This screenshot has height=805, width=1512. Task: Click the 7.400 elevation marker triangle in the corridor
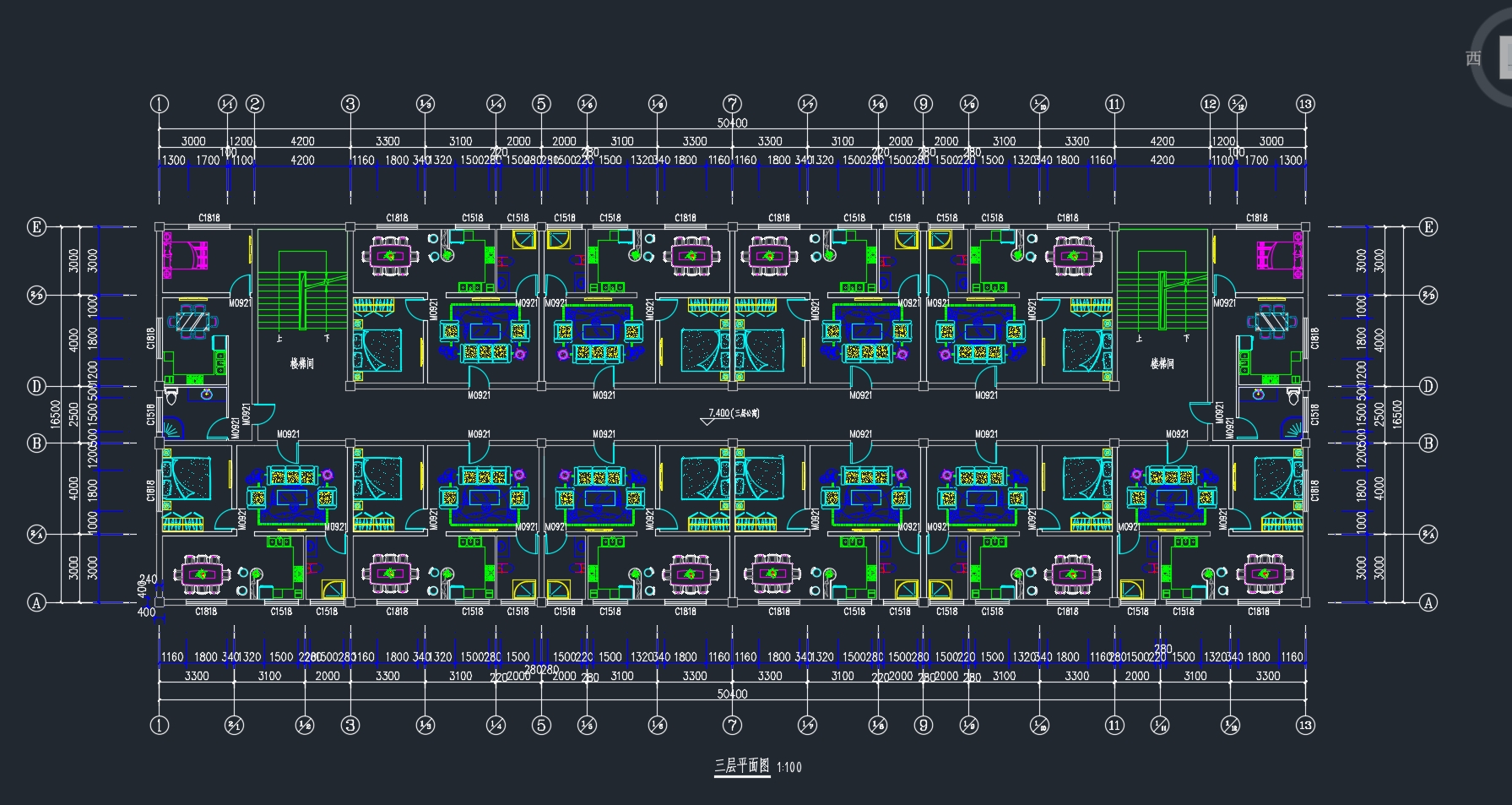point(707,421)
